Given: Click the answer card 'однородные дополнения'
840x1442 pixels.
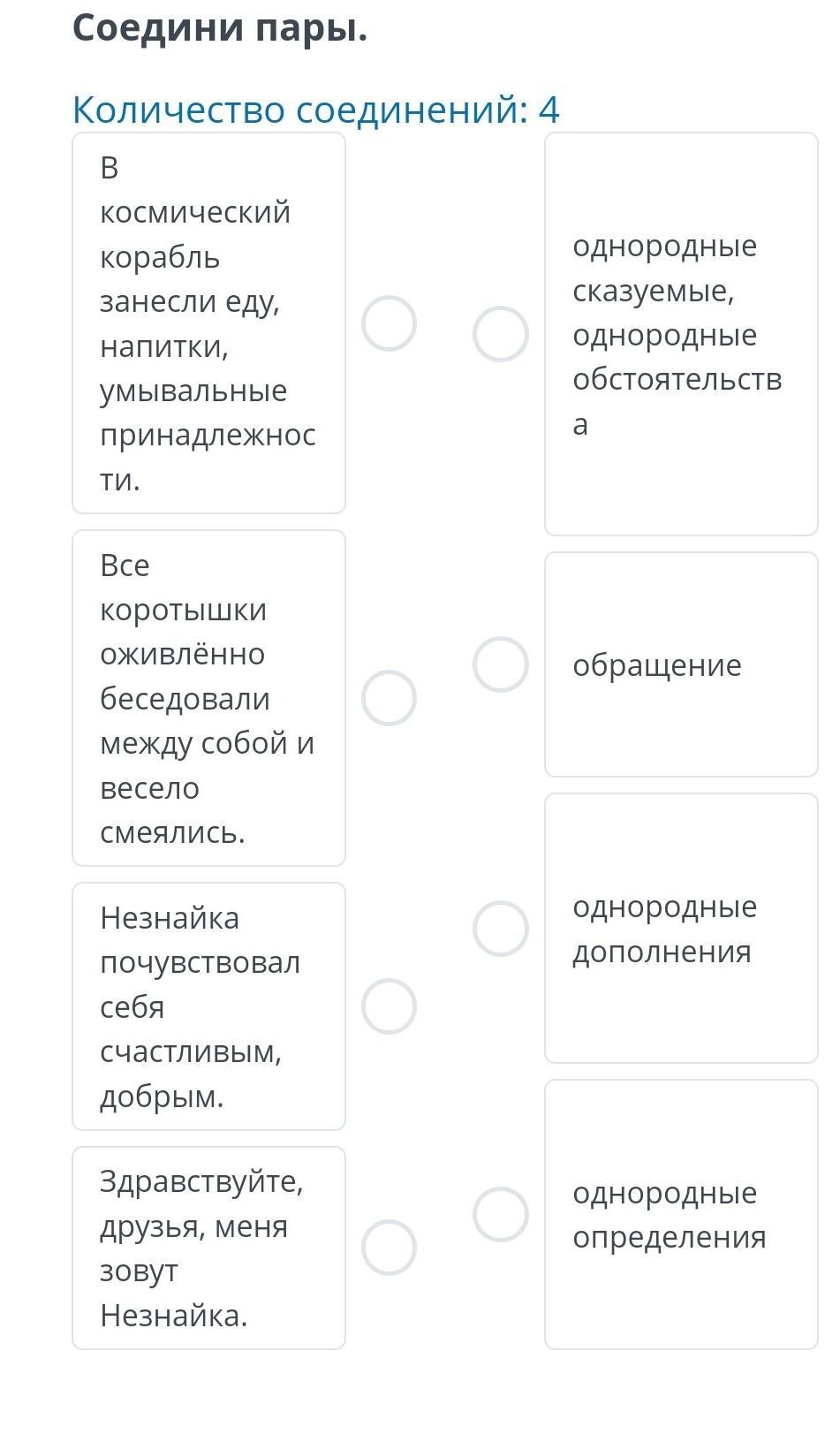Looking at the screenshot, I should click(681, 929).
